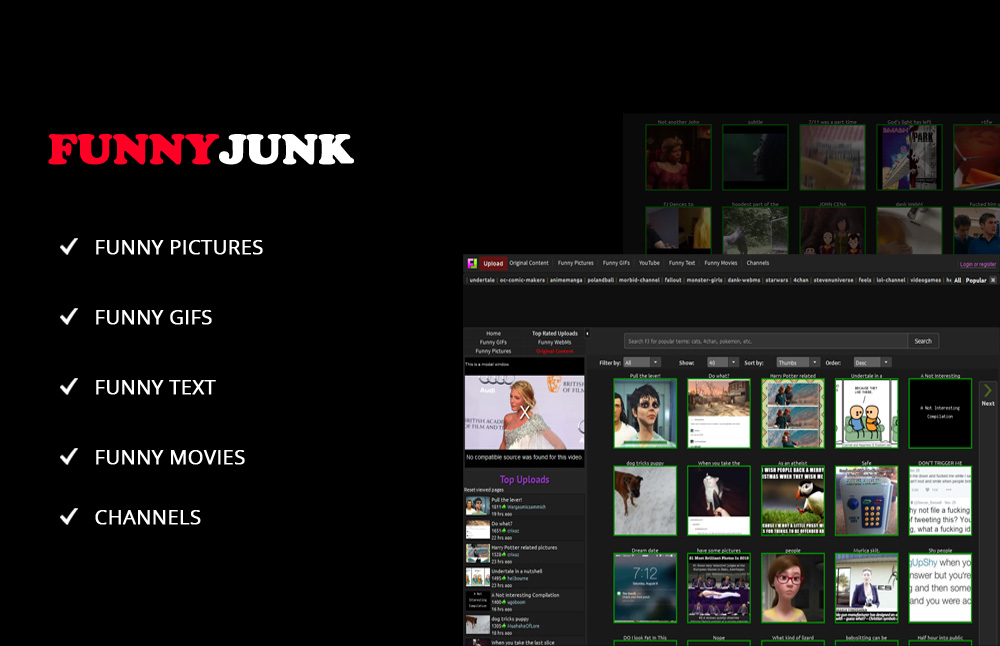Open Top Rated Uploads in the sidebar
The height and width of the screenshot is (646, 1000).
tap(555, 334)
